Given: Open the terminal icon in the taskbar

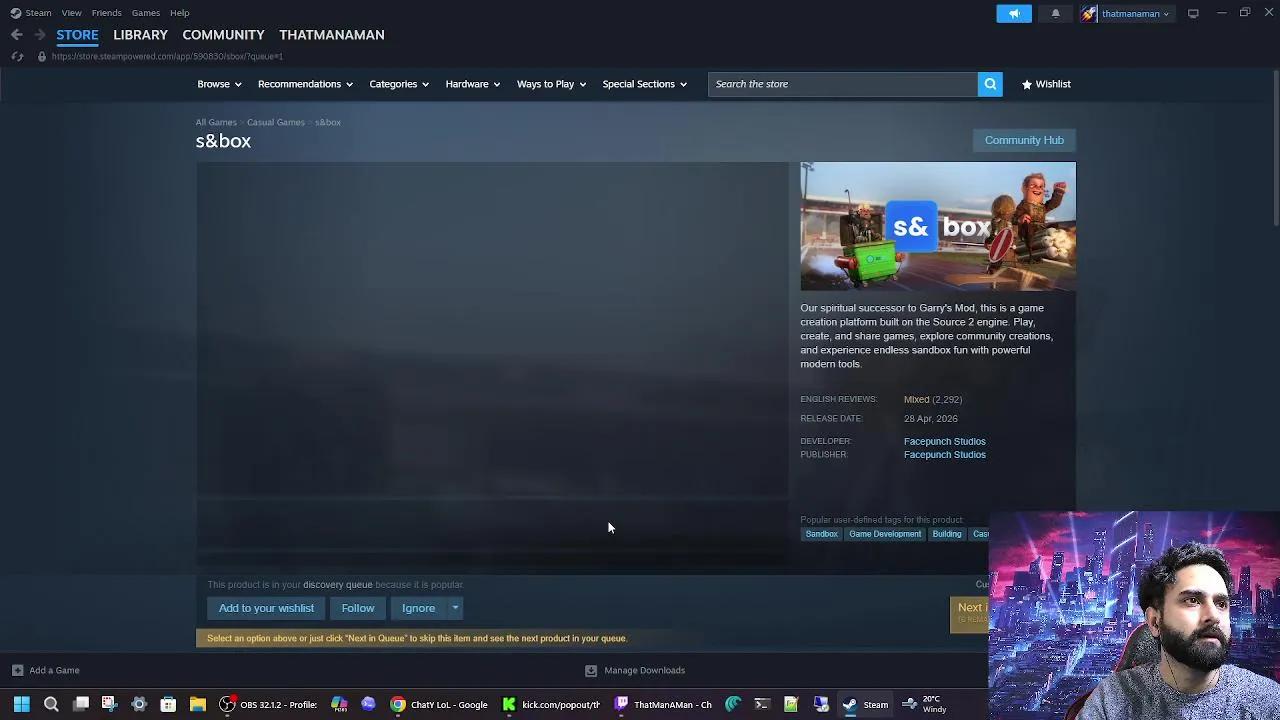Looking at the screenshot, I should pyautogui.click(x=762, y=704).
